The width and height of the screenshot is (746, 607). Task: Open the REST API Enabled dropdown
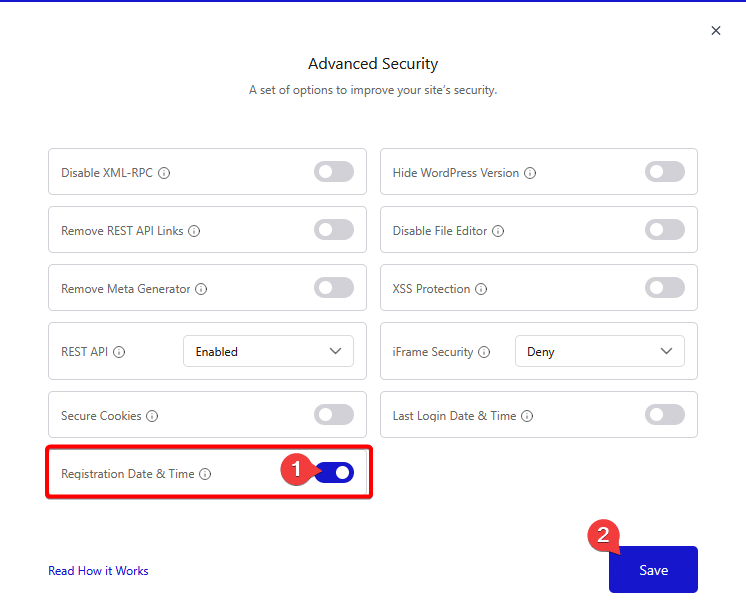[x=268, y=351]
